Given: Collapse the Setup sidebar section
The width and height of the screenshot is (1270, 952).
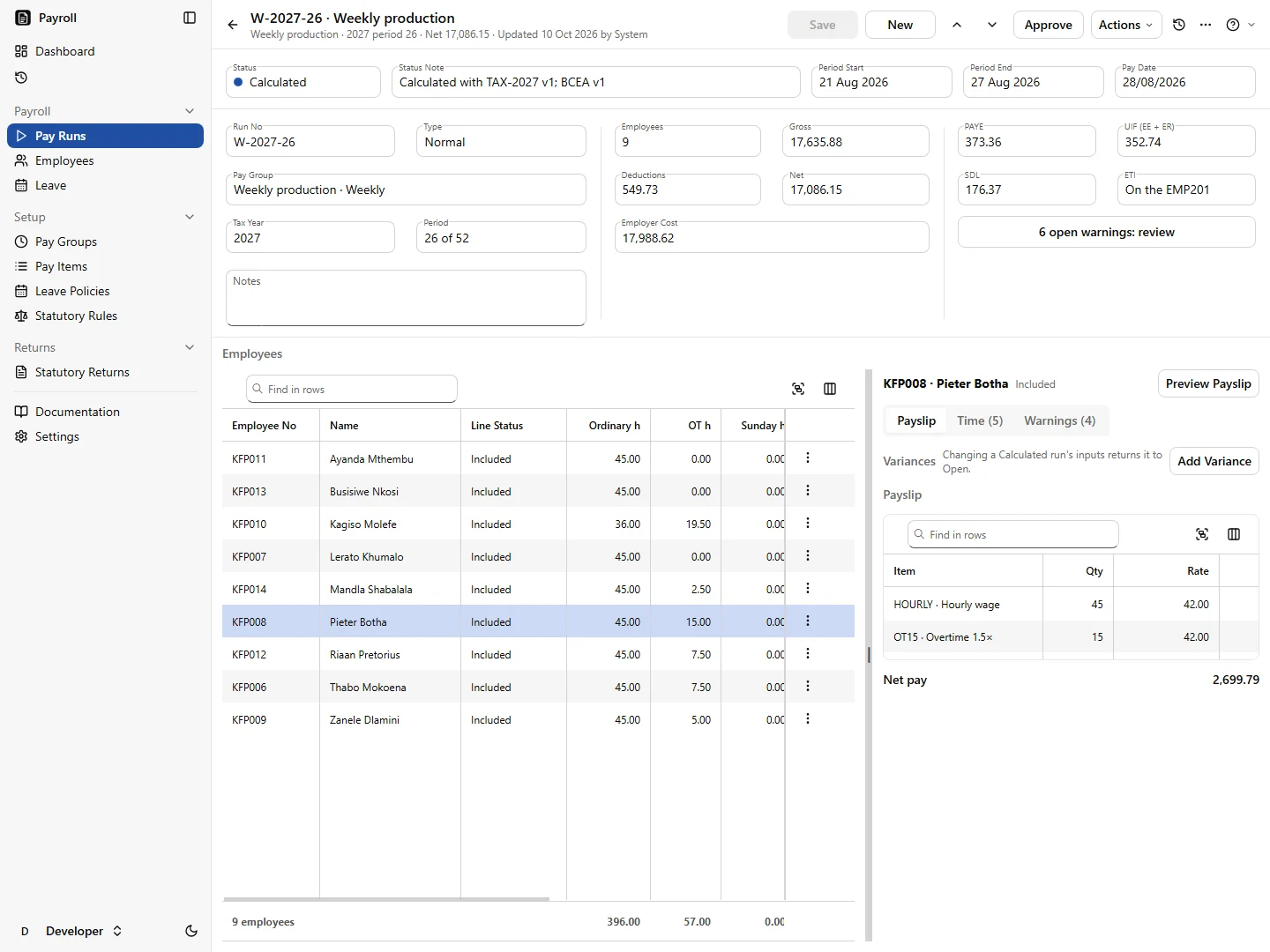Looking at the screenshot, I should (190, 217).
